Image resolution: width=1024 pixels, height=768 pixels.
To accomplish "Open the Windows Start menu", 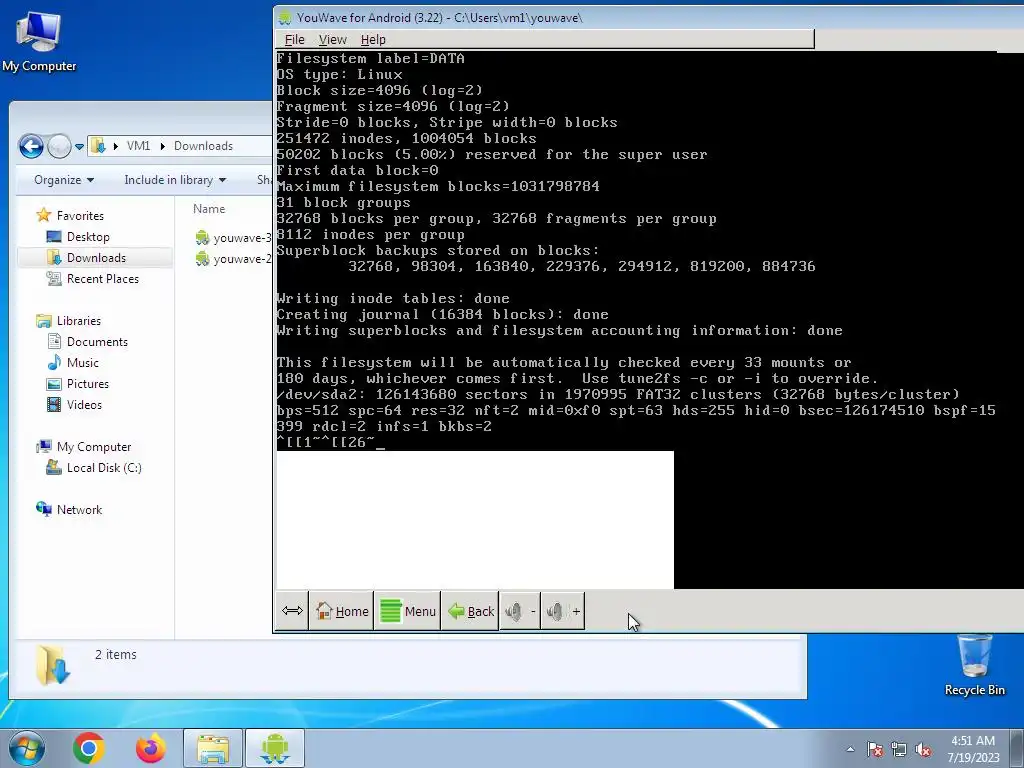I will [27, 748].
